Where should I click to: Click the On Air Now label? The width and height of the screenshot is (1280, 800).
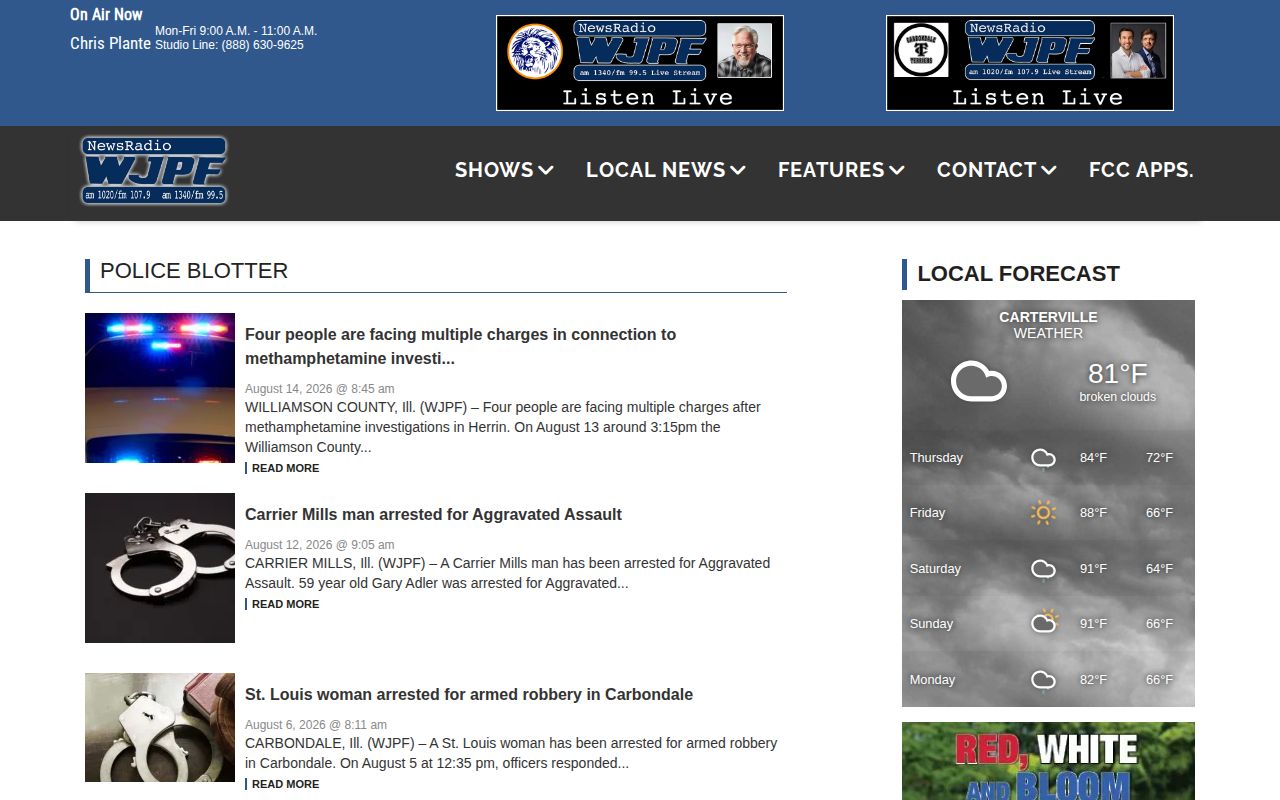(106, 14)
